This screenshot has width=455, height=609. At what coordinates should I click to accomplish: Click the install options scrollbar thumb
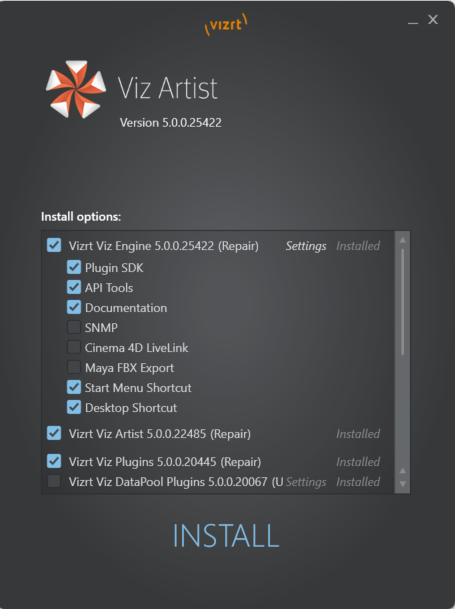click(x=403, y=302)
